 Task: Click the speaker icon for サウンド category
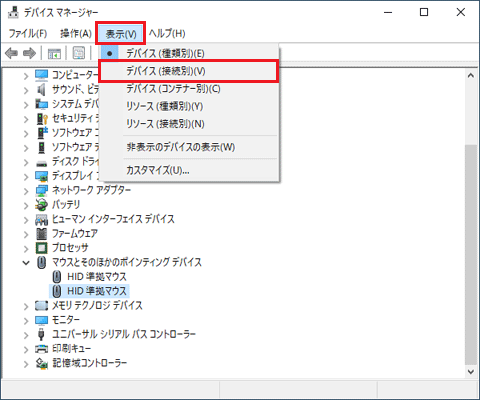click(x=41, y=90)
